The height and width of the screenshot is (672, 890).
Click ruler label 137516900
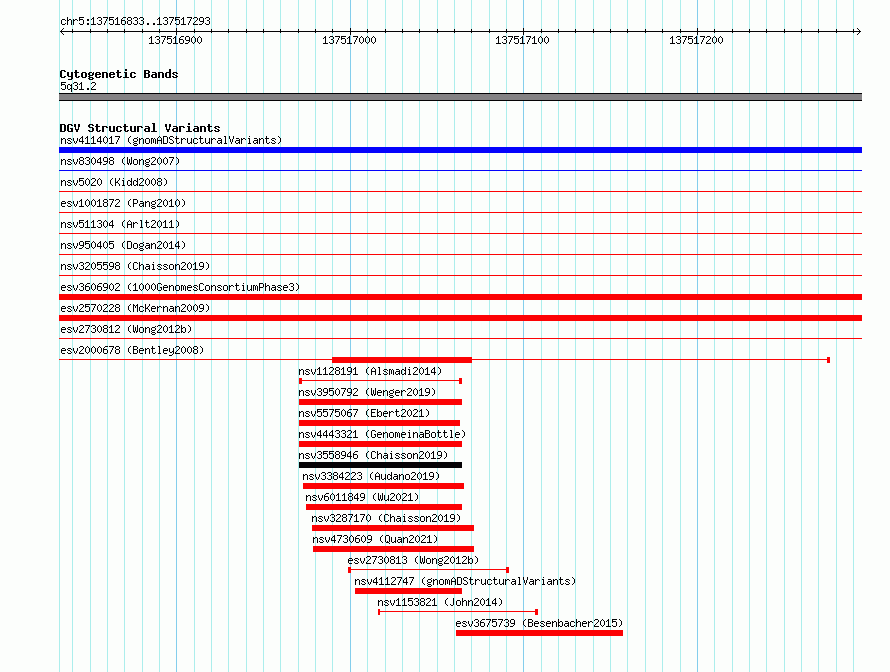coord(175,40)
